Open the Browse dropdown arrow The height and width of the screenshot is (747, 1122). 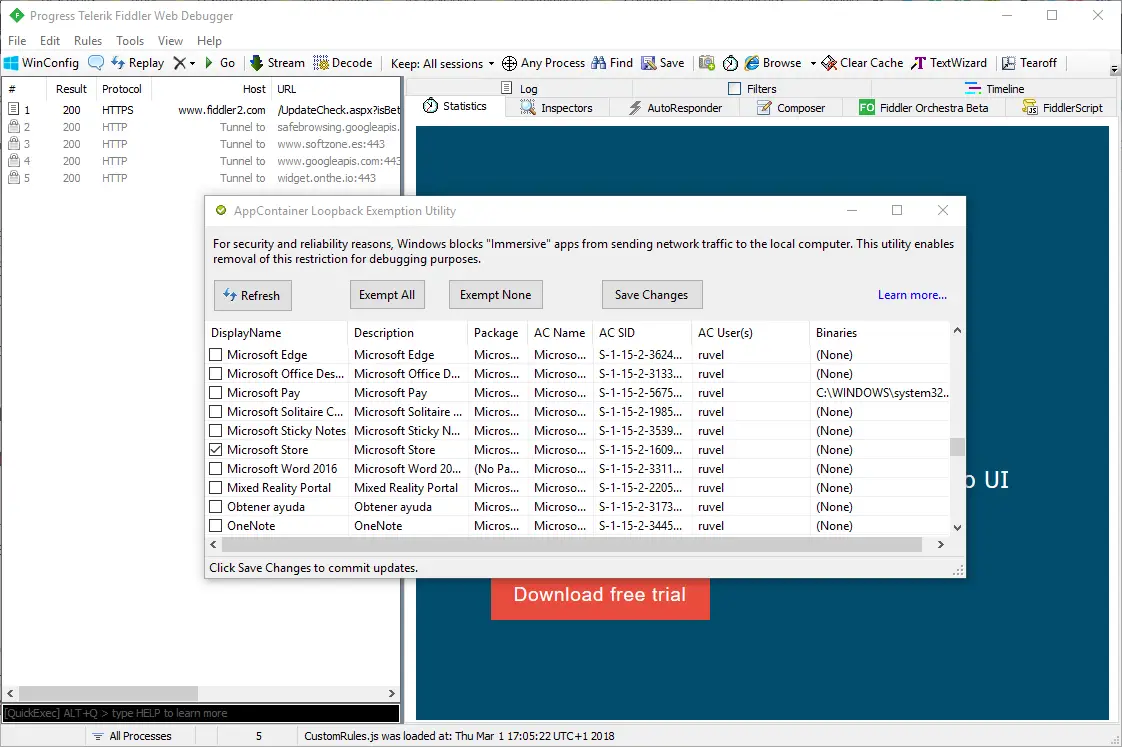(x=813, y=64)
